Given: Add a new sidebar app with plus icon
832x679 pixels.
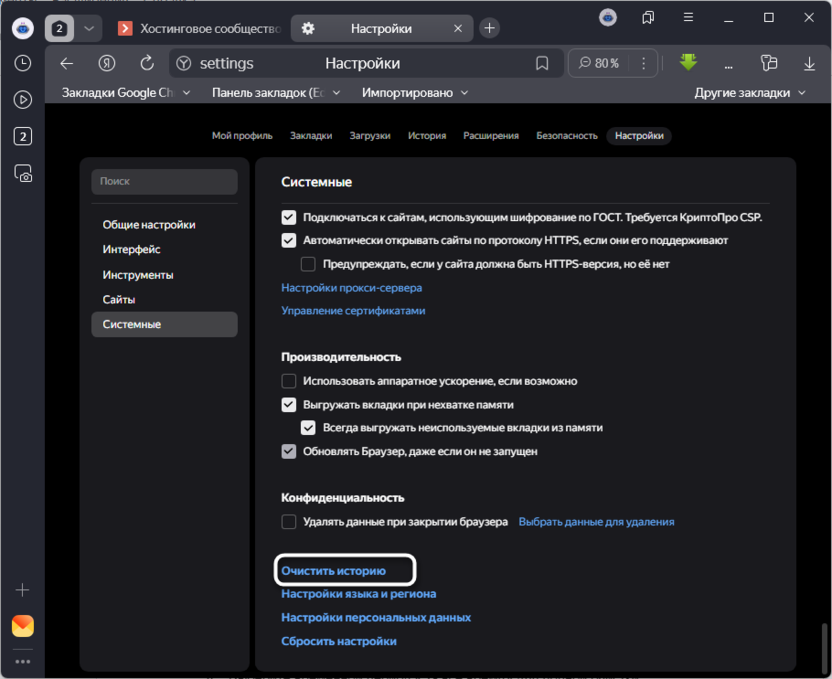Looking at the screenshot, I should coord(23,590).
